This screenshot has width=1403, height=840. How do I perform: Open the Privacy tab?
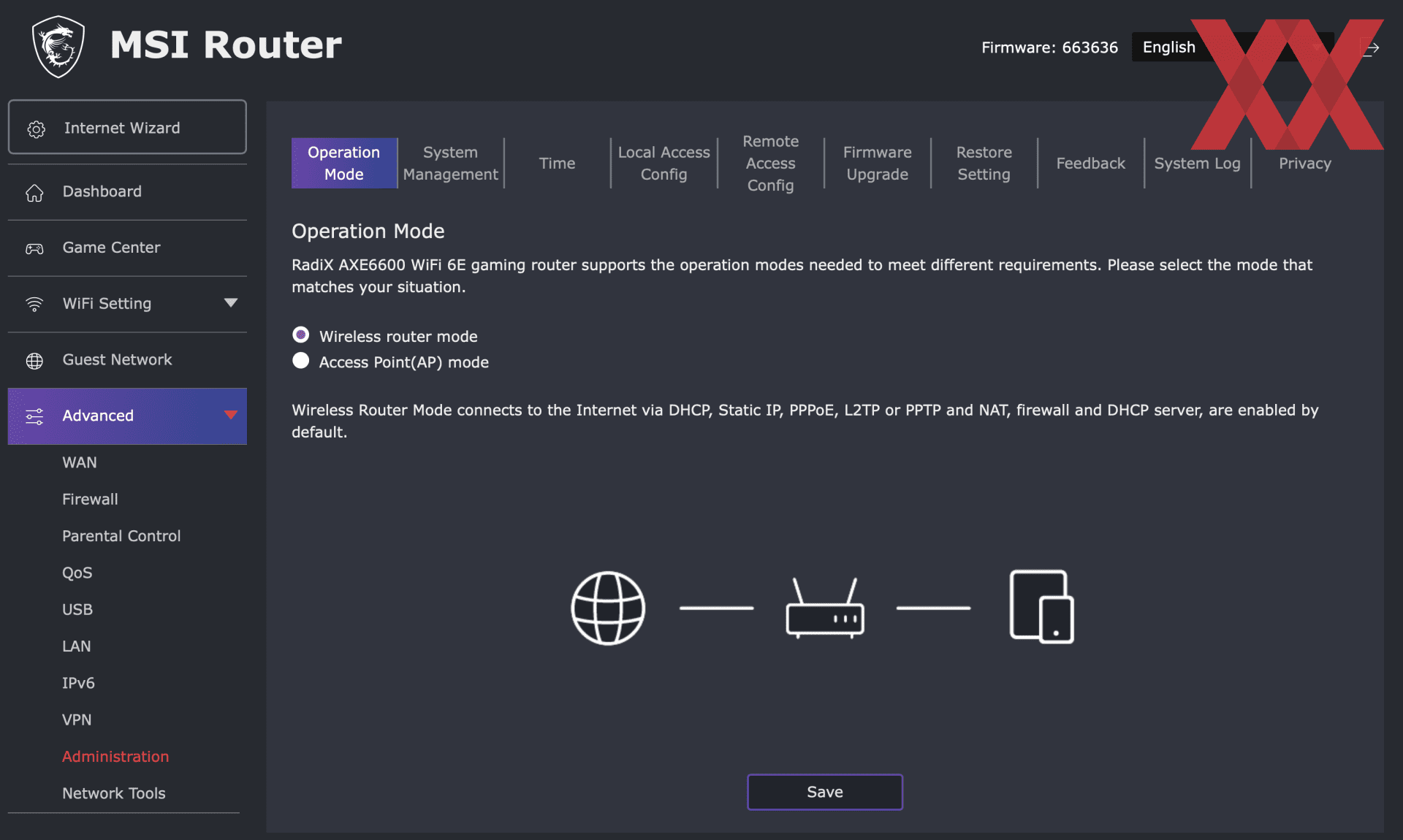click(x=1304, y=163)
